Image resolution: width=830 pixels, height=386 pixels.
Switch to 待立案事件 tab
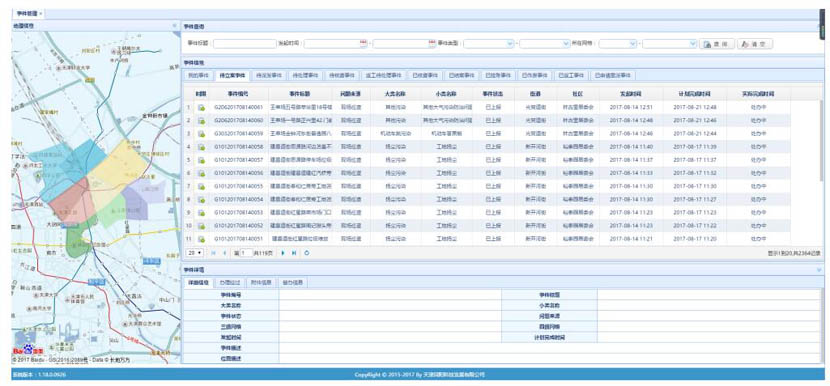(x=232, y=76)
